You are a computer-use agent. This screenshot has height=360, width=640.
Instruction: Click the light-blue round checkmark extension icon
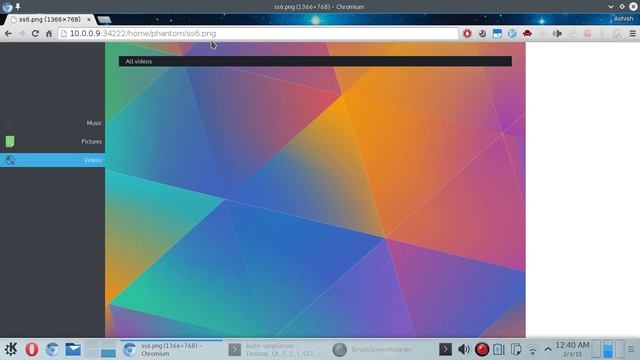point(512,33)
